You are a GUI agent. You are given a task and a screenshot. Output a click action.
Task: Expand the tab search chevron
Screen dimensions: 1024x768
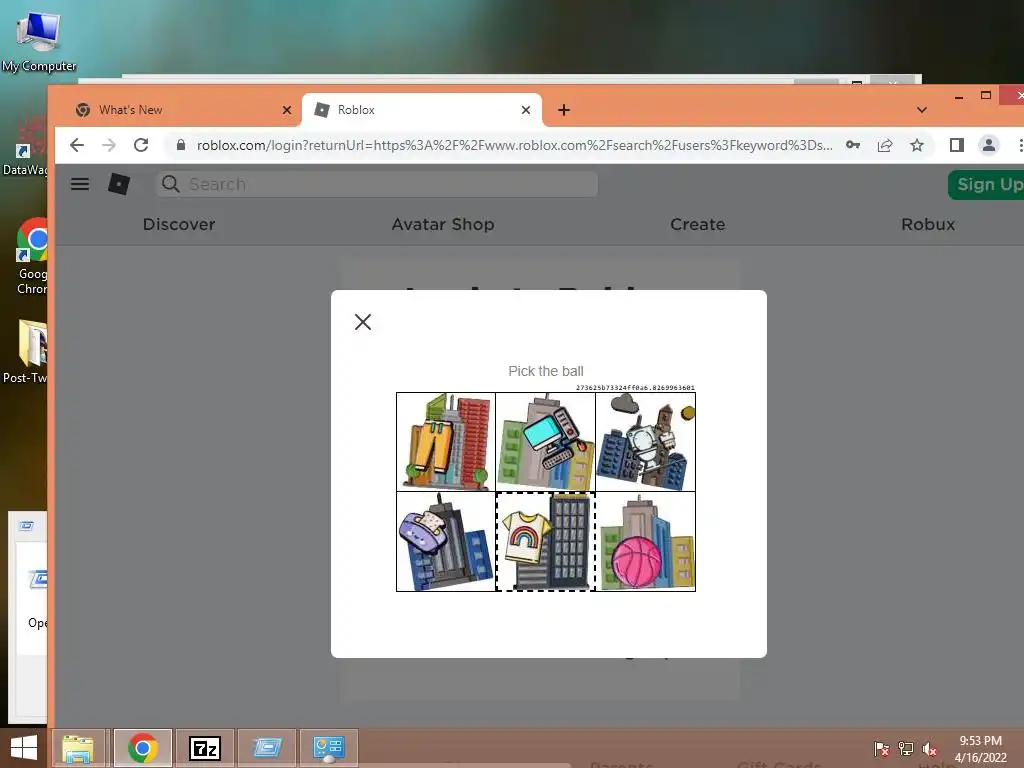(x=921, y=110)
